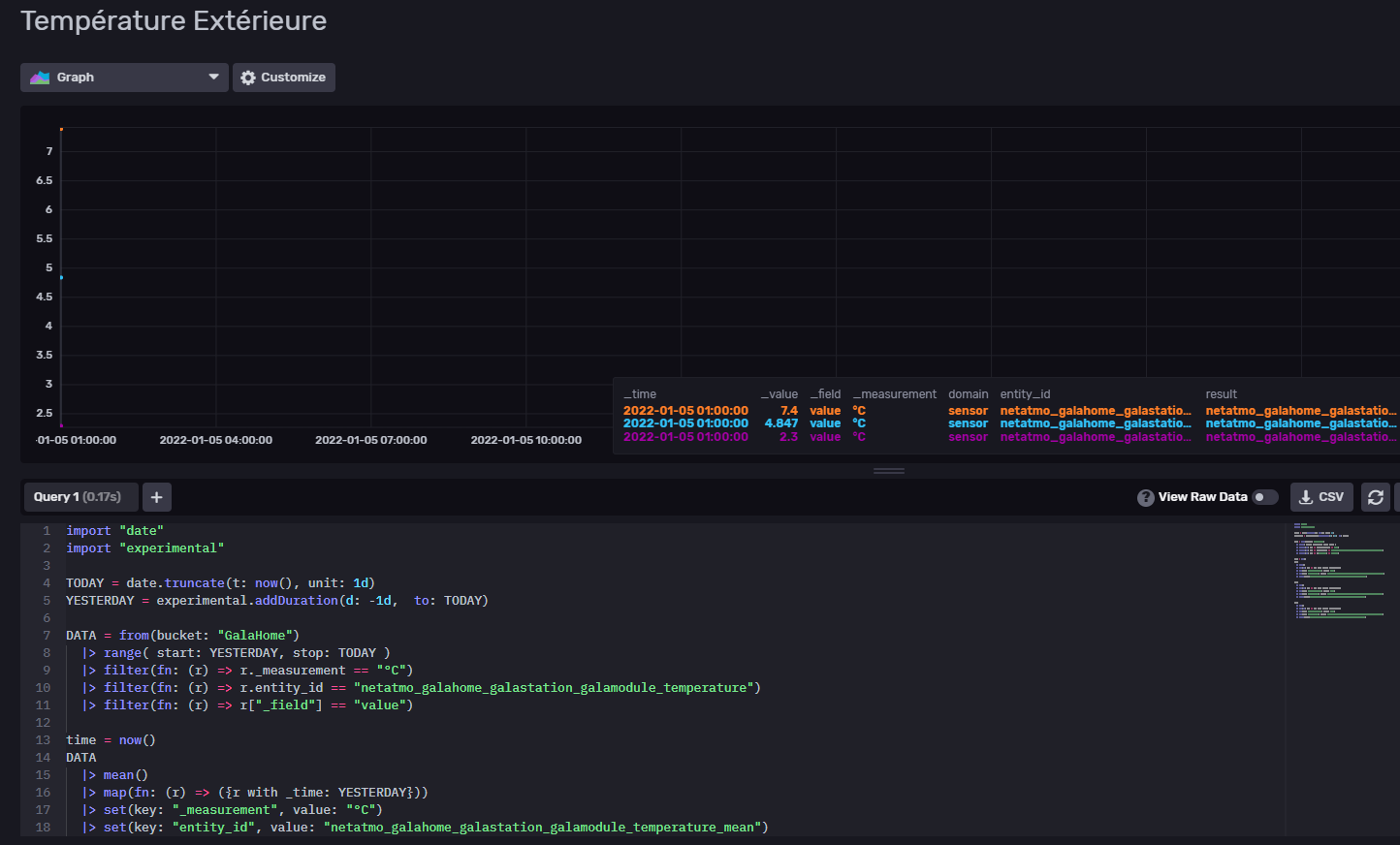
Task: Click the 2022-01-05 10:00:00 x-axis label
Action: pos(526,440)
